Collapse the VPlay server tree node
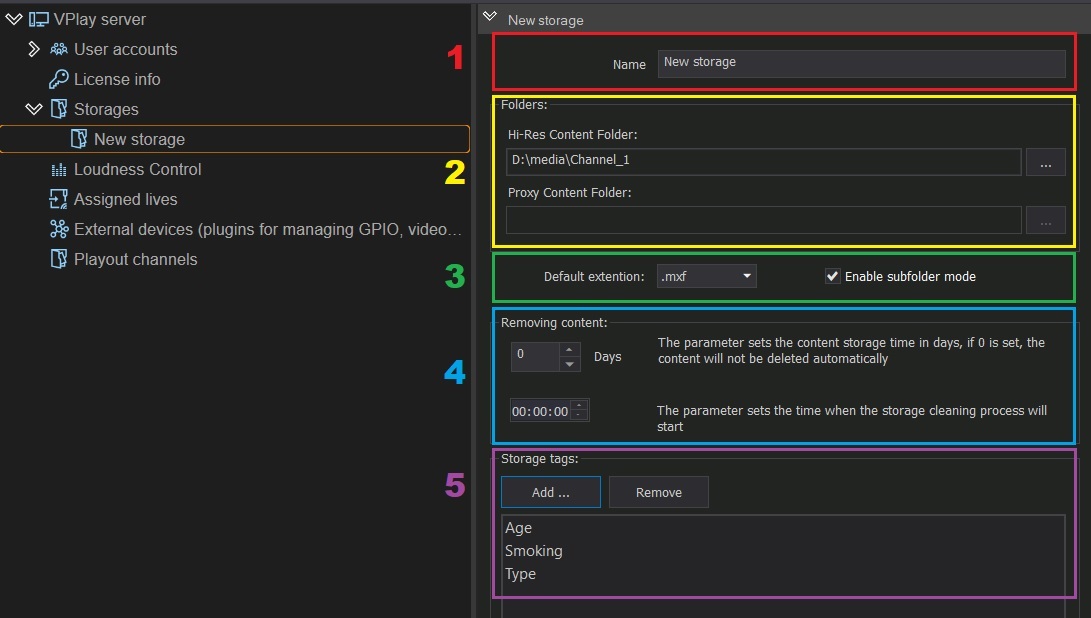The width and height of the screenshot is (1091, 618). (13, 19)
